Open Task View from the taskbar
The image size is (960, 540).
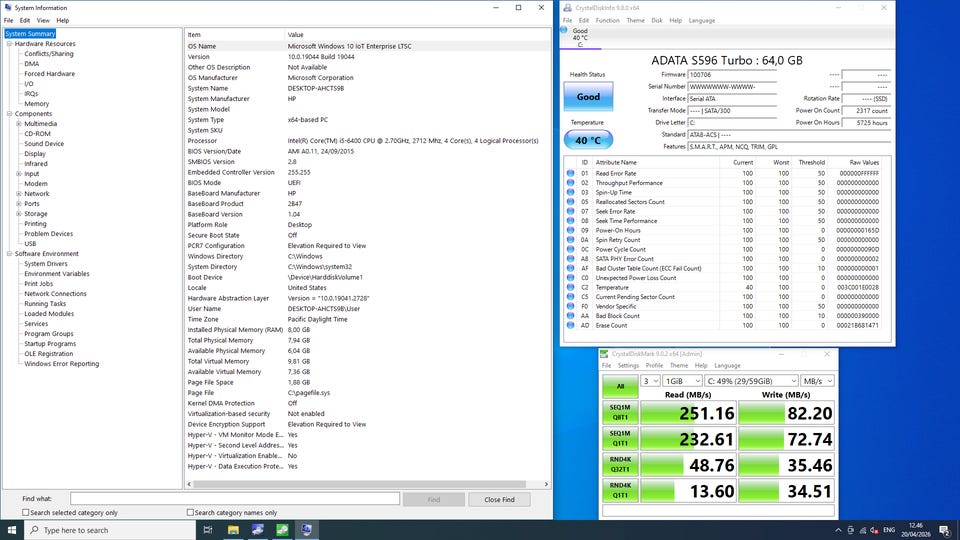pyautogui.click(x=207, y=530)
